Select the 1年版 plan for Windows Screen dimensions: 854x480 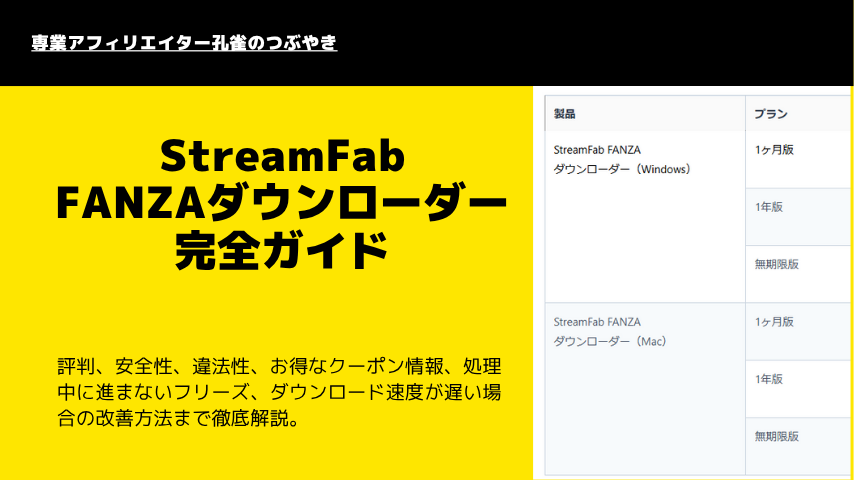pyautogui.click(x=769, y=207)
